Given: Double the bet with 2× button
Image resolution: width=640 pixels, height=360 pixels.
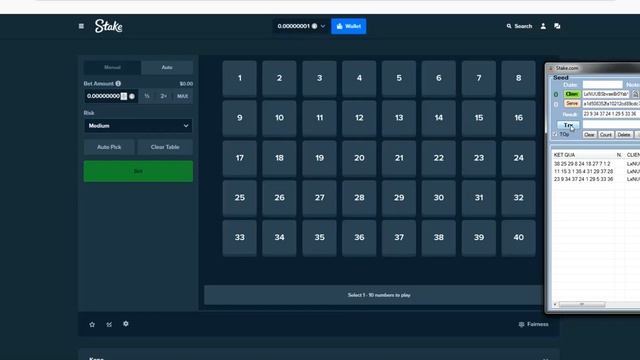Looking at the screenshot, I should coord(164,96).
